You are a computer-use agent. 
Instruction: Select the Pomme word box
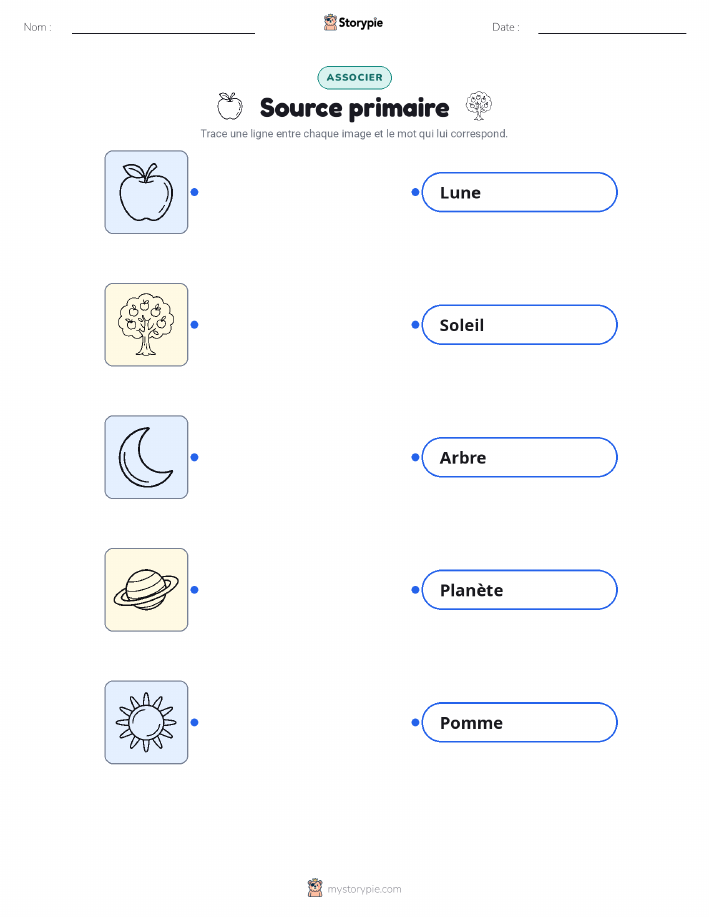pyautogui.click(x=519, y=723)
